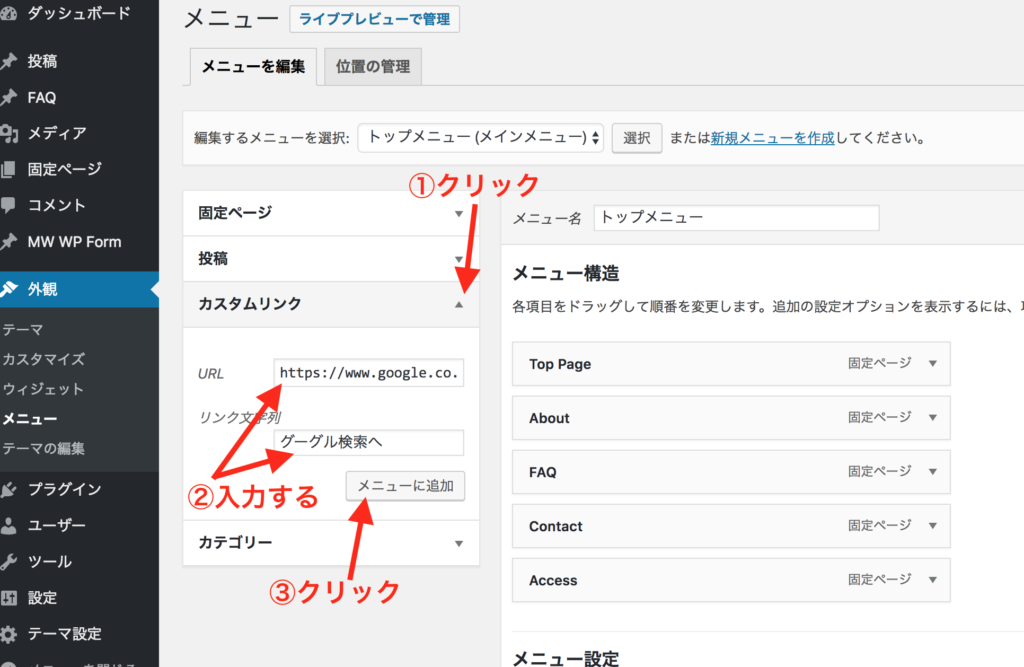Expand the 固定ページ accordion section

[x=459, y=213]
